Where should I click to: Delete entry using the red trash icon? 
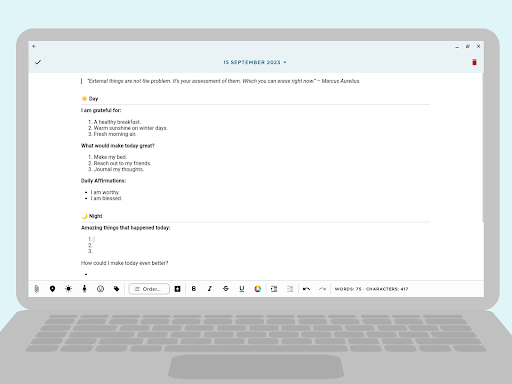pyautogui.click(x=474, y=62)
